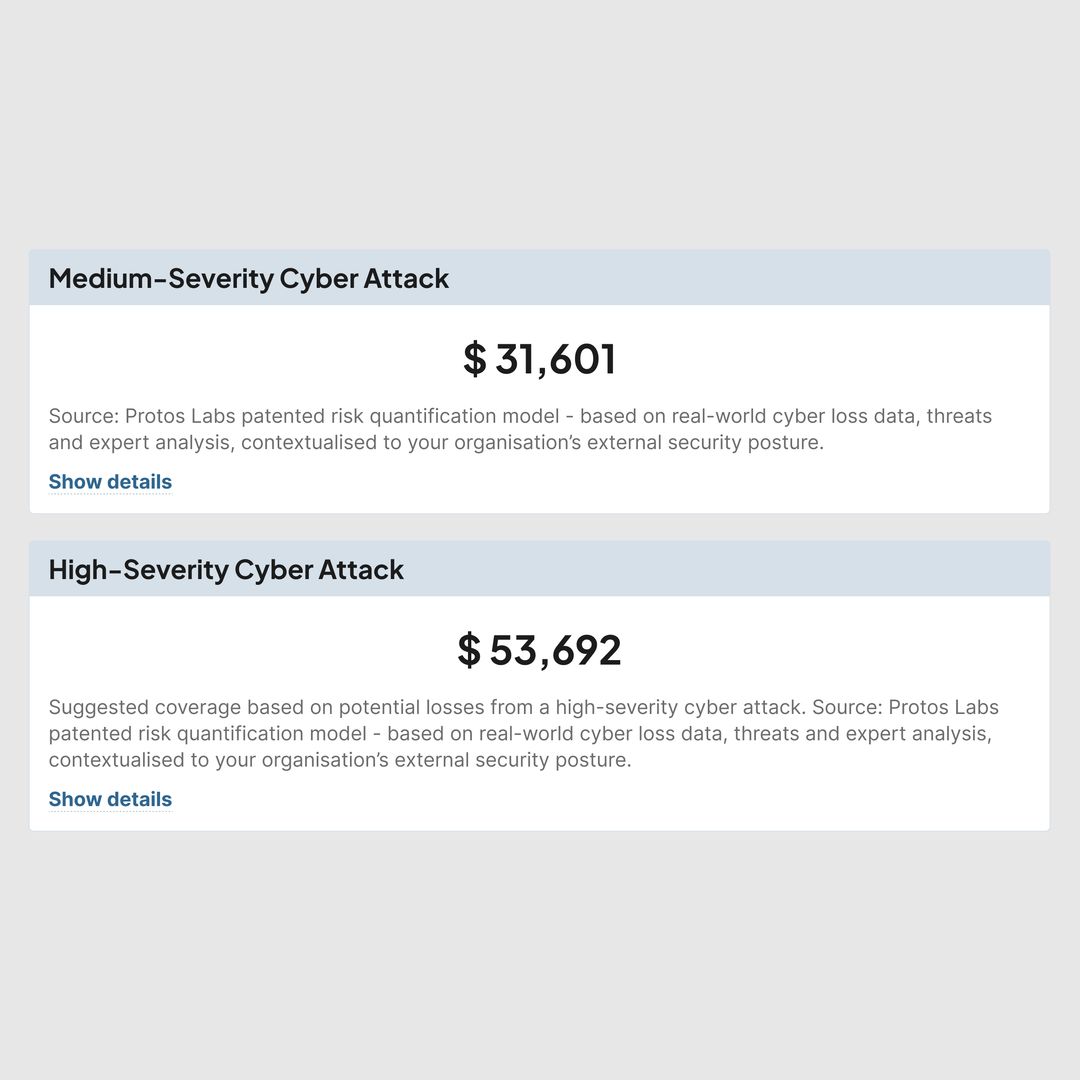Select the $ 53,692 coverage amount
The width and height of the screenshot is (1080, 1080).
coord(539,650)
